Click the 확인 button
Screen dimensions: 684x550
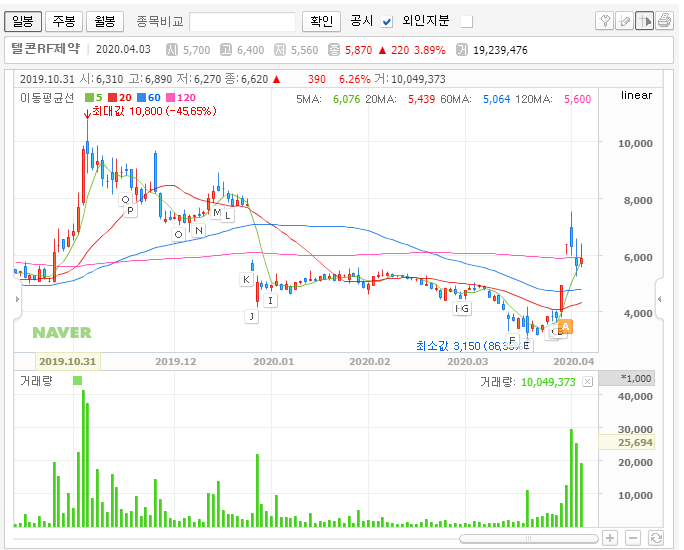pyautogui.click(x=321, y=21)
